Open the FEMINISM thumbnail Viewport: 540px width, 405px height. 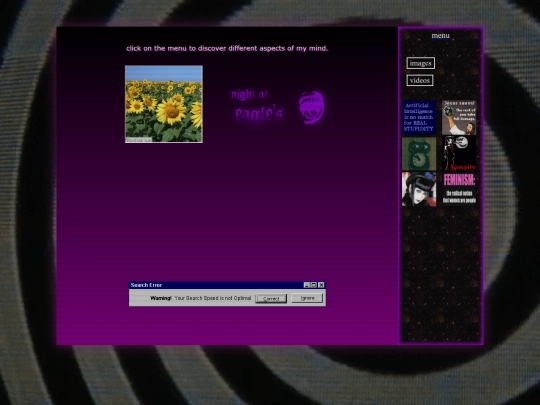459,189
